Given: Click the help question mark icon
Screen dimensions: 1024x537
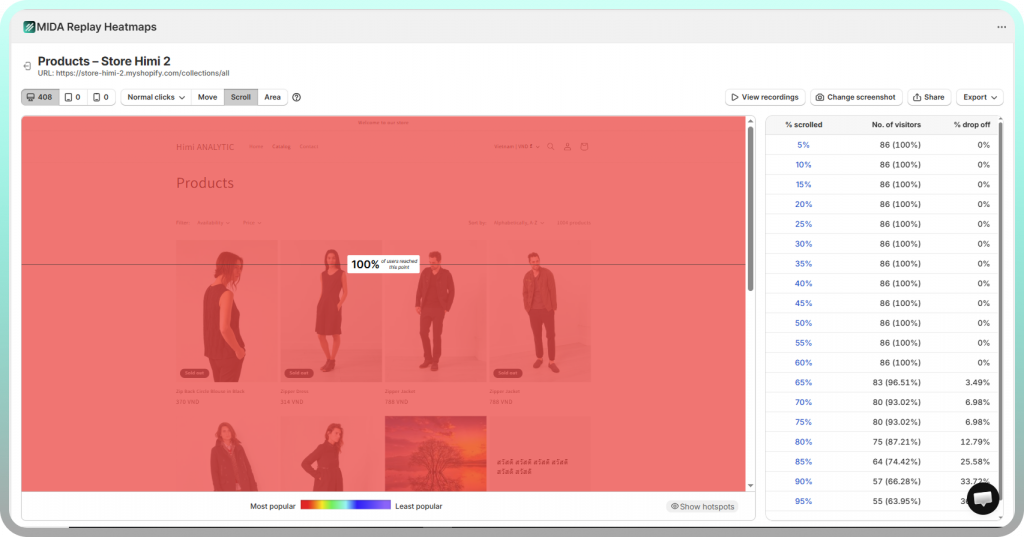Looking at the screenshot, I should coord(296,97).
